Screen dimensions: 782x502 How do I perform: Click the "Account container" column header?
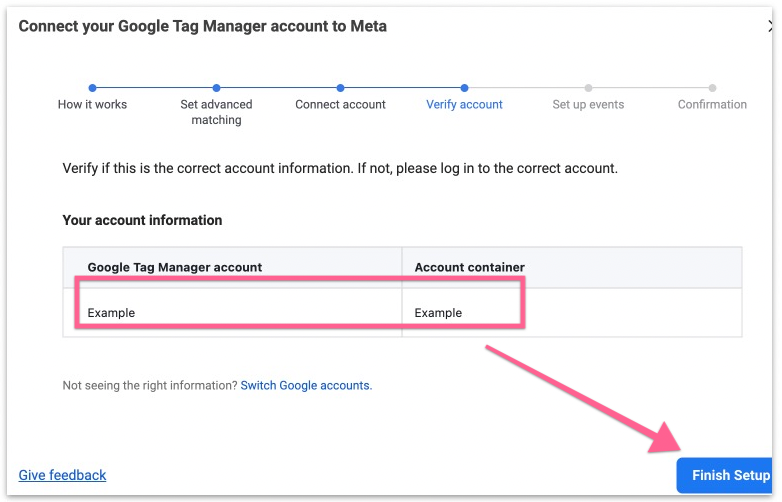point(469,267)
